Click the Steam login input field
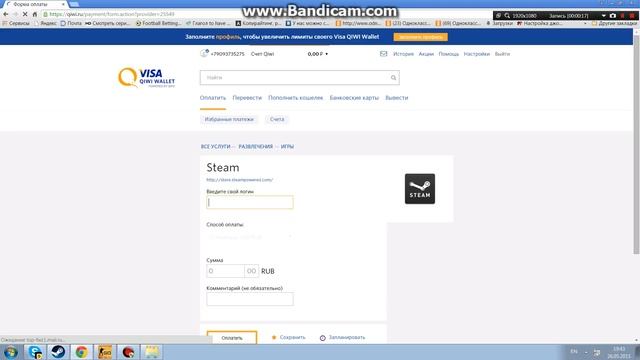This screenshot has width=640, height=360. click(250, 202)
